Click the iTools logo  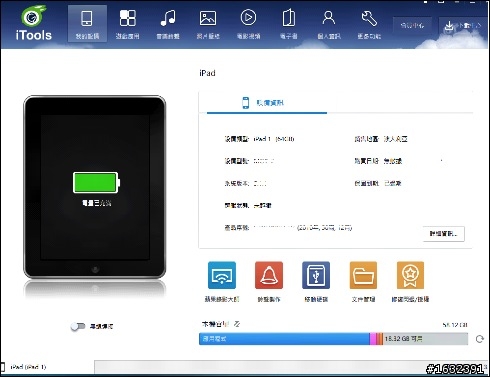pos(34,23)
